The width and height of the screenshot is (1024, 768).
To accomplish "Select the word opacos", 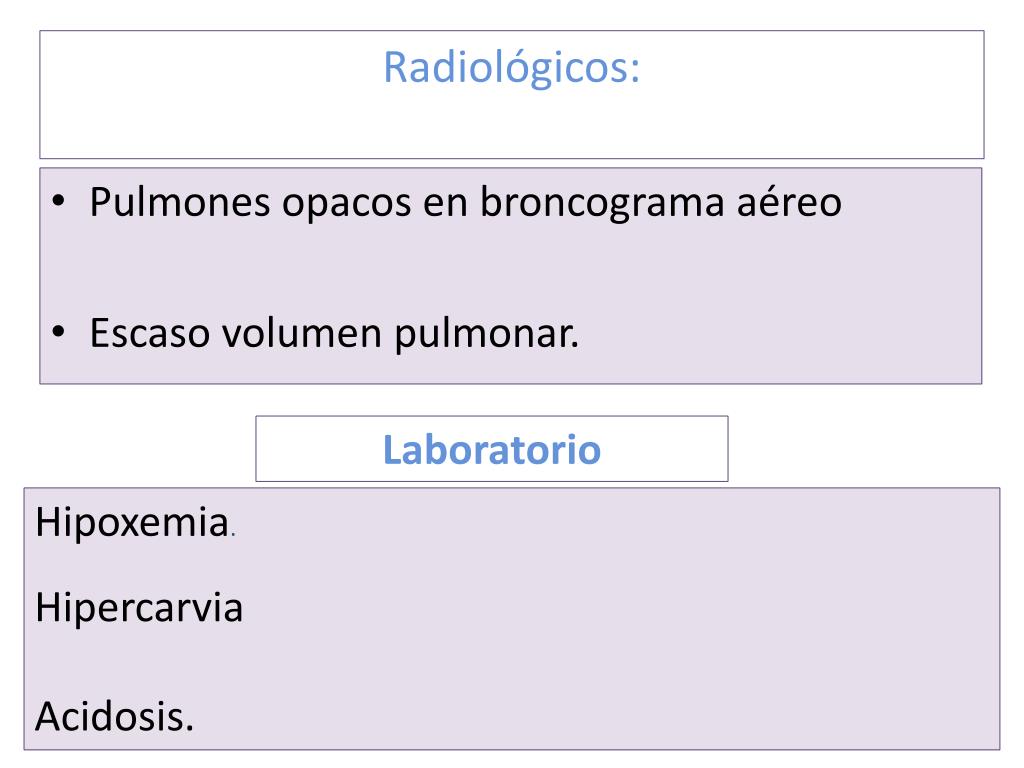I will [346, 204].
